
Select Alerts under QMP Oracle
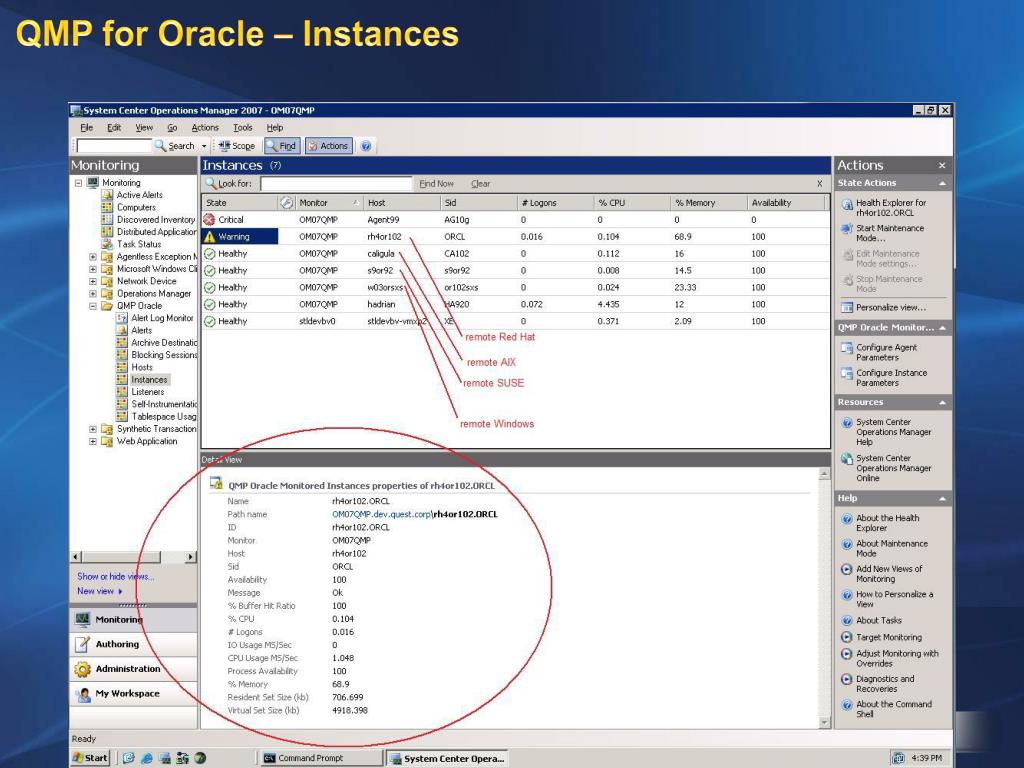click(141, 330)
